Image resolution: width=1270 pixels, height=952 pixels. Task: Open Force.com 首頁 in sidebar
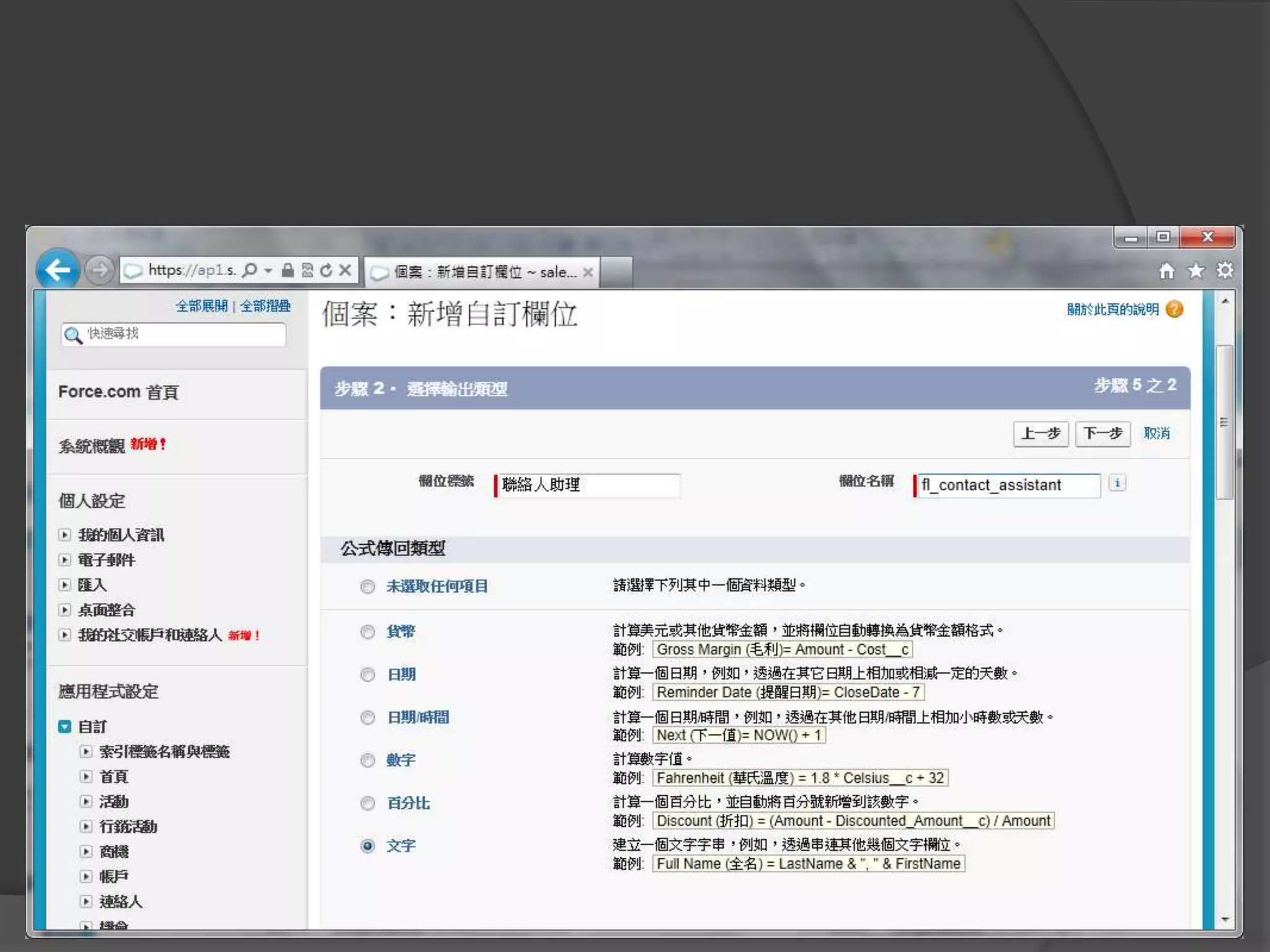point(118,392)
